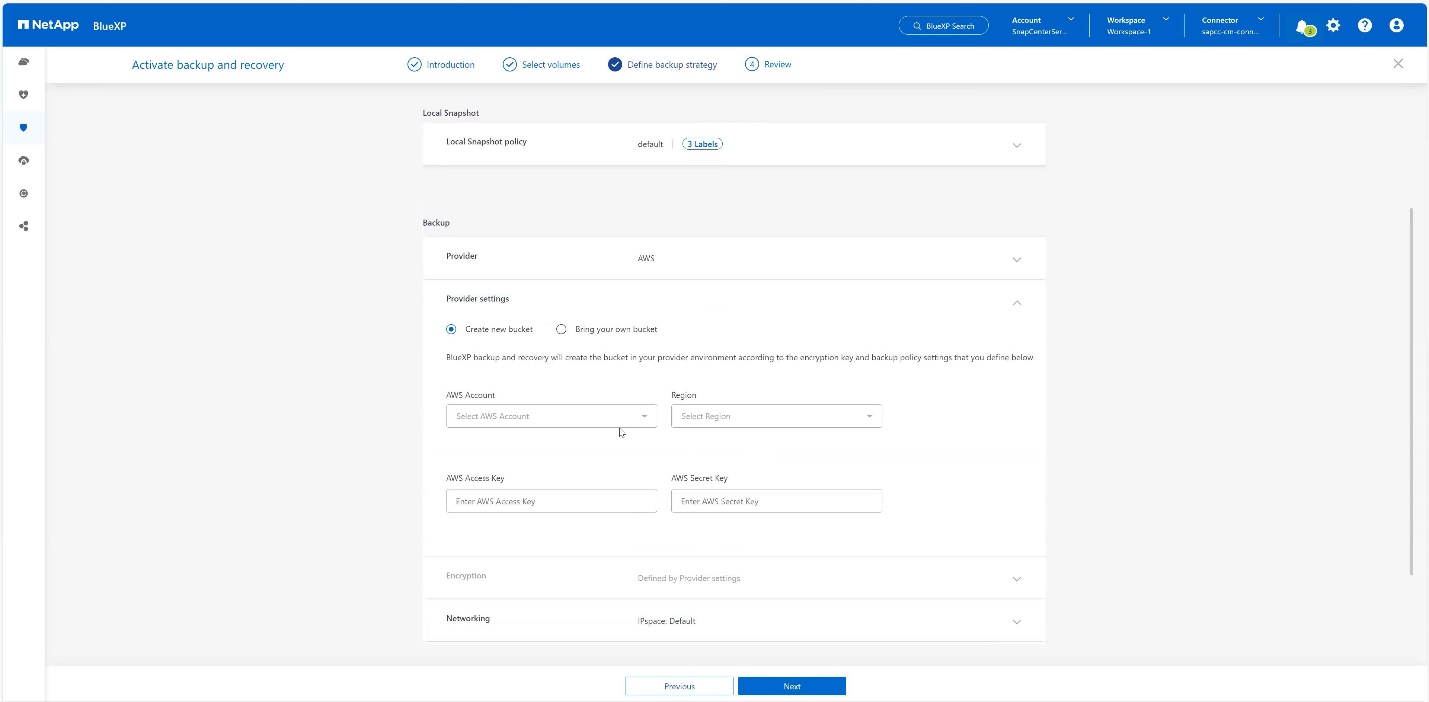Click the Health heart-shield sidebar icon
1429x702 pixels.
[x=24, y=95]
